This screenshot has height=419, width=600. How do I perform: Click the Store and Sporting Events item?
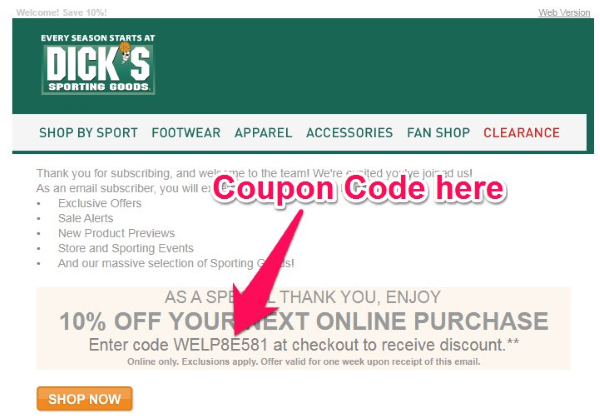(126, 248)
